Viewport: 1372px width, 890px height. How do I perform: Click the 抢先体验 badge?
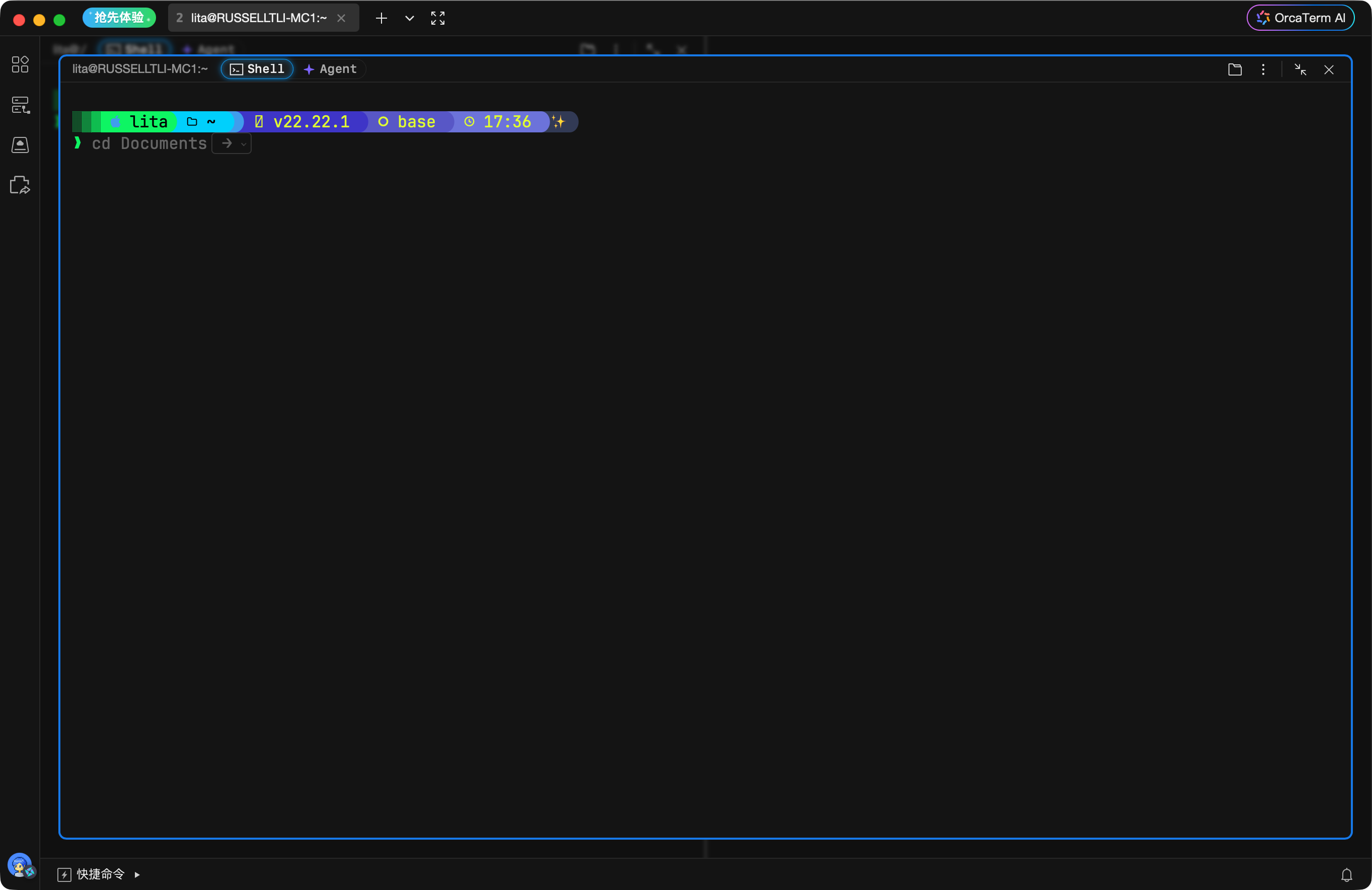[x=119, y=18]
